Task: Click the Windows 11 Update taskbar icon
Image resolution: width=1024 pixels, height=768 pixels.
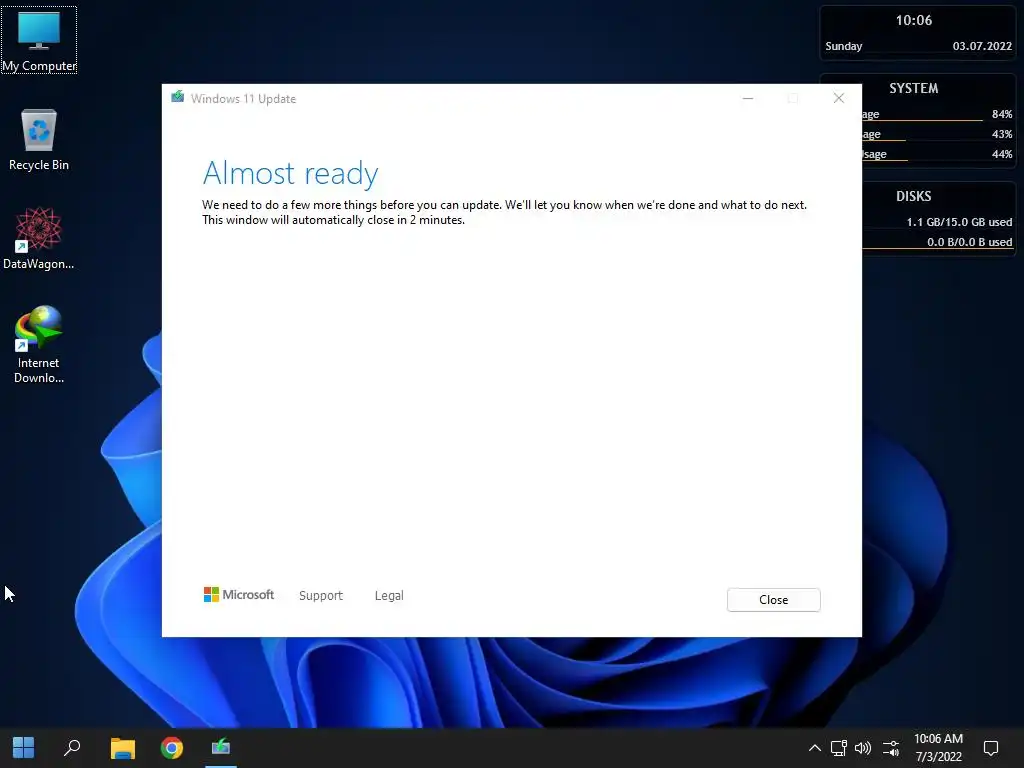Action: tap(221, 748)
